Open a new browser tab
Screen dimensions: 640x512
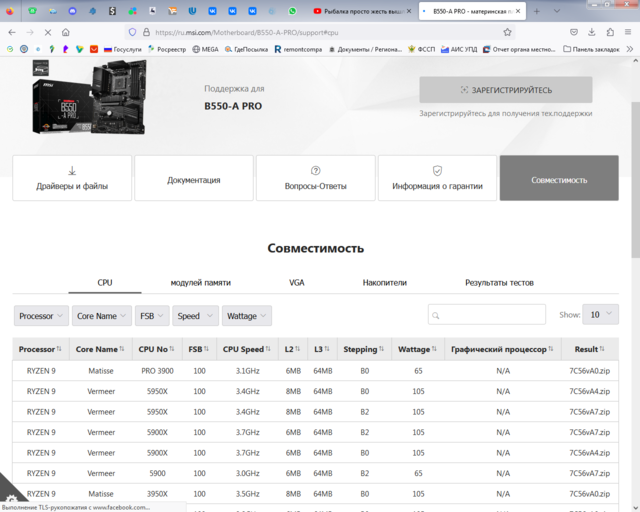tap(536, 11)
